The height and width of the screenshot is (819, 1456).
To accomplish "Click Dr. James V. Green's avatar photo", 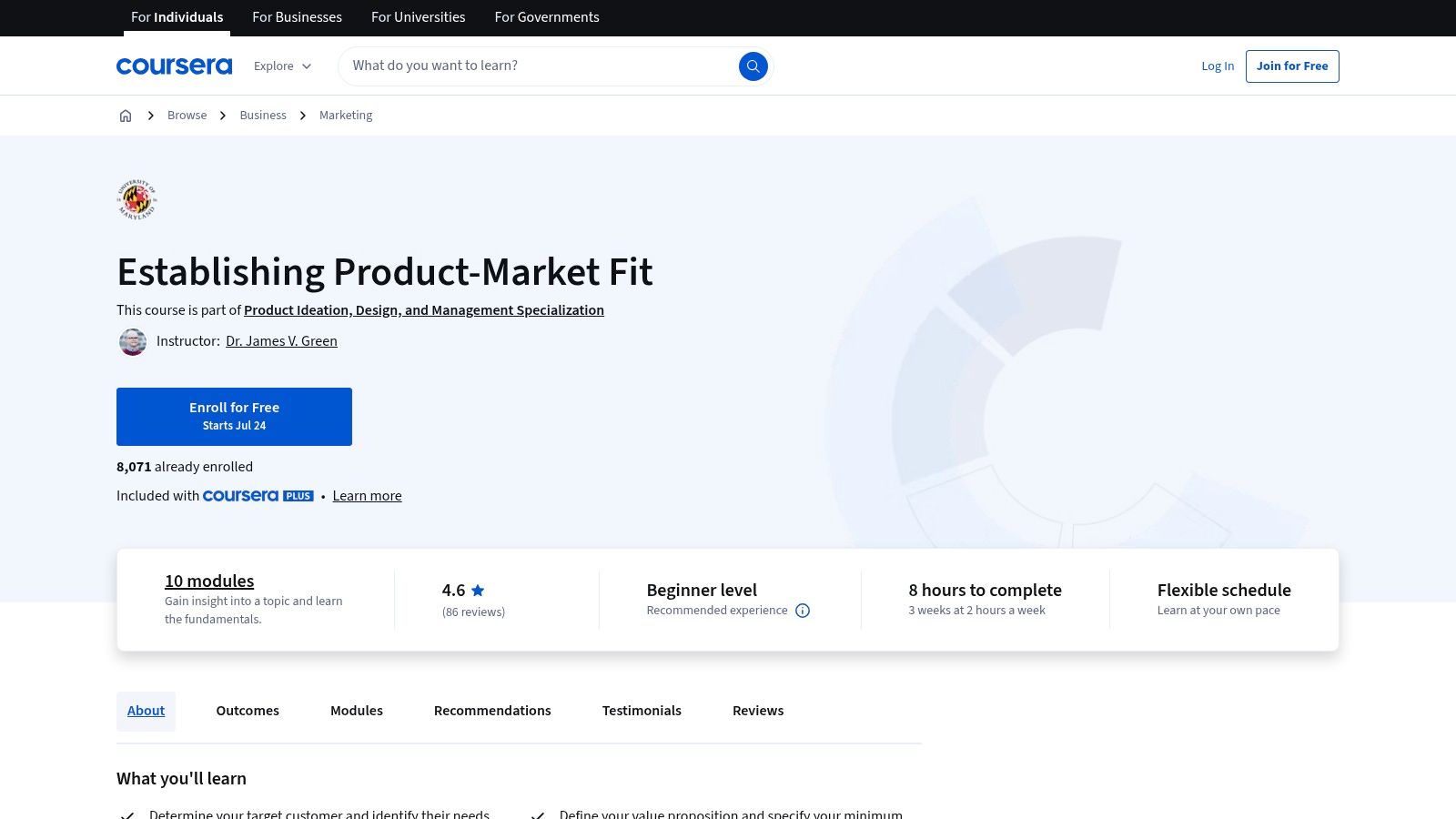I will click(x=133, y=341).
